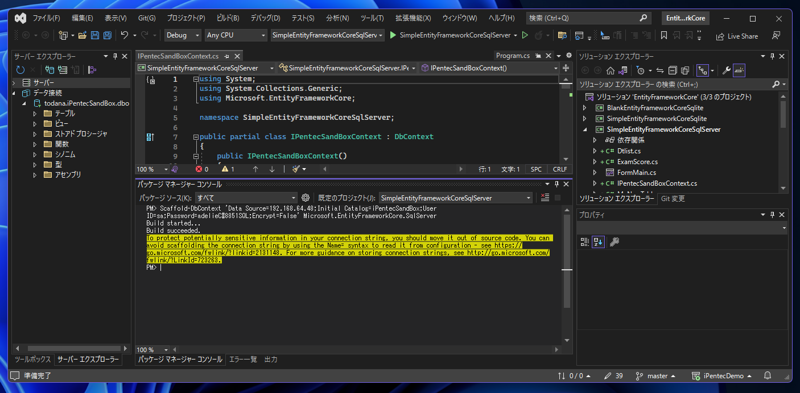Click the Package Manager settings gear icon
Screen dimensions: 800x393
click(x=306, y=198)
